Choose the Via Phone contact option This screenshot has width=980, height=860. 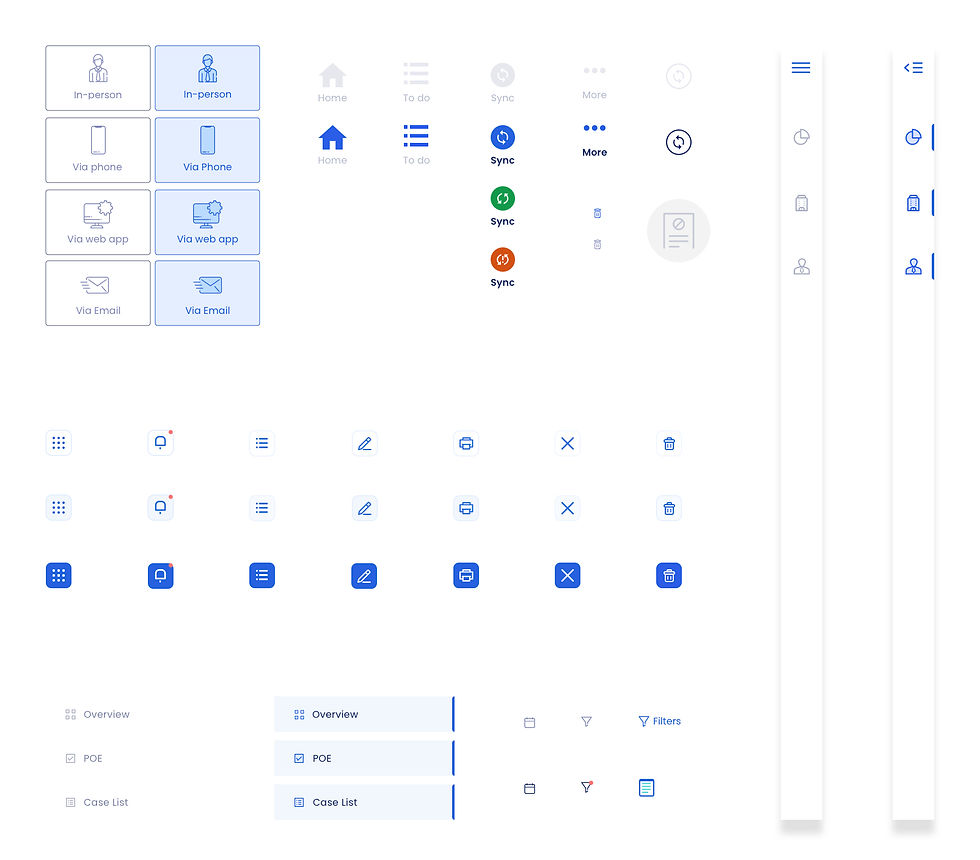pyautogui.click(x=207, y=150)
